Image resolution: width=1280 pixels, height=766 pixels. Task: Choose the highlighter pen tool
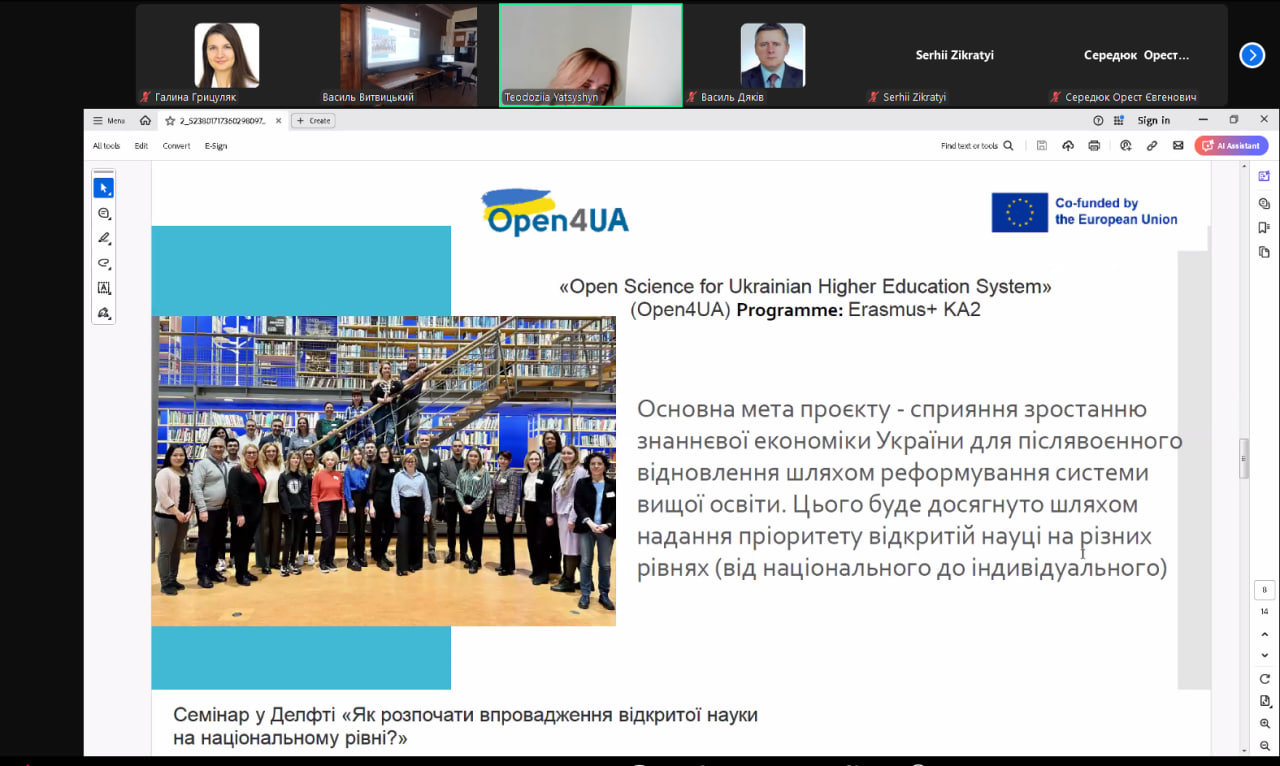tap(103, 238)
